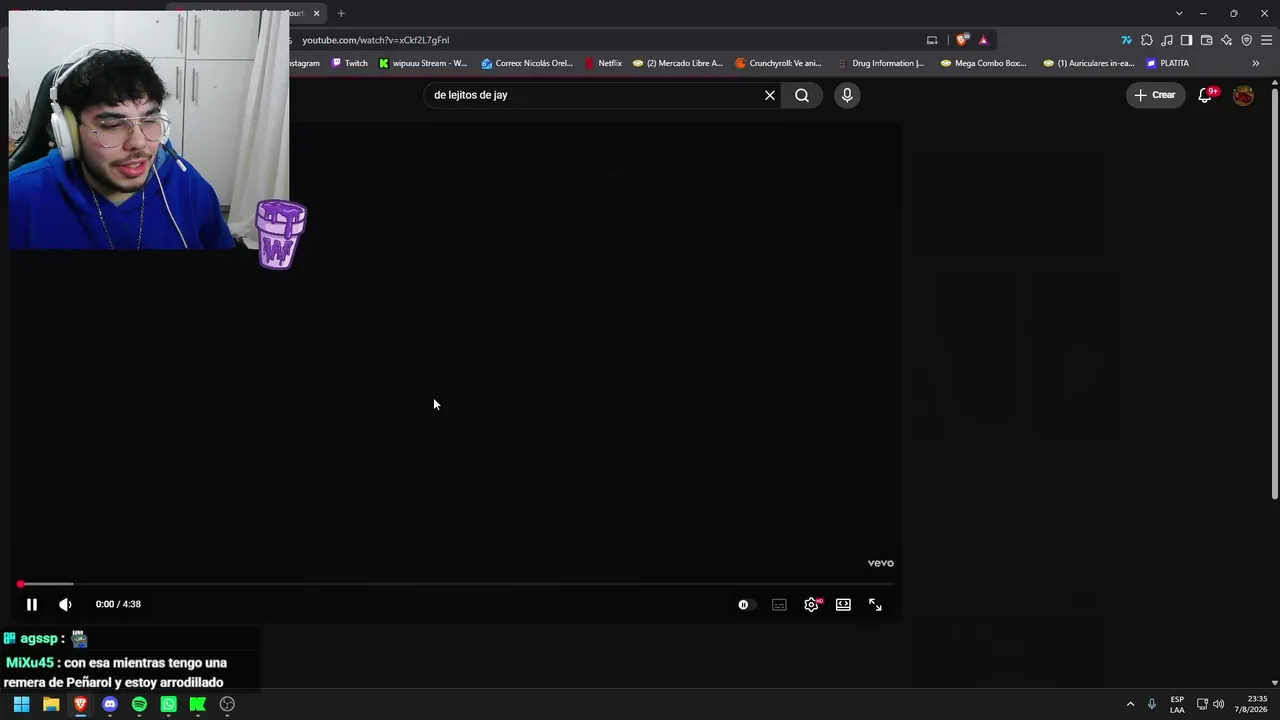Open a new browser tab
Image resolution: width=1280 pixels, height=720 pixels.
coord(341,13)
